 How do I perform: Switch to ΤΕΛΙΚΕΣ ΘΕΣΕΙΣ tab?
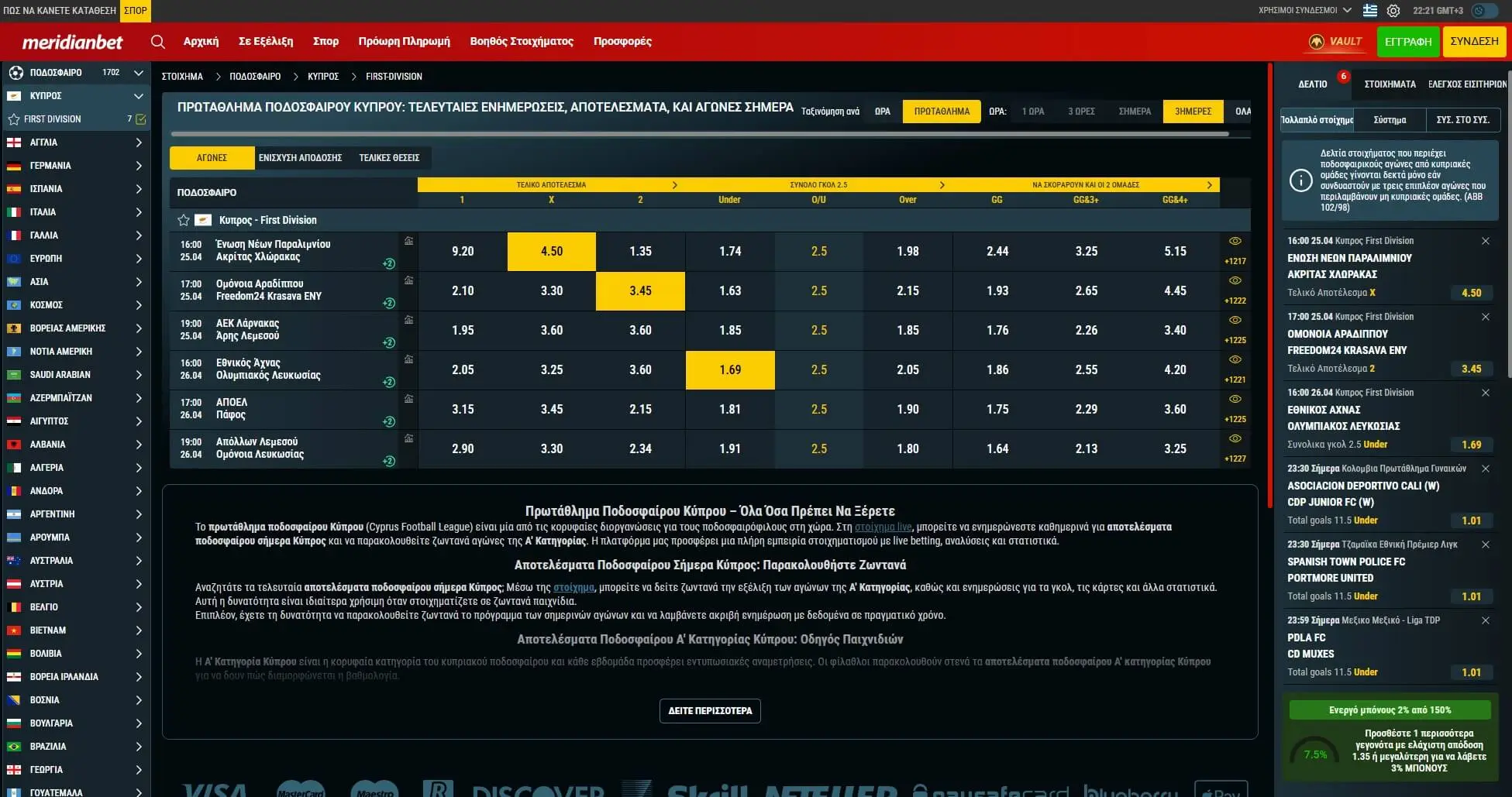389,158
